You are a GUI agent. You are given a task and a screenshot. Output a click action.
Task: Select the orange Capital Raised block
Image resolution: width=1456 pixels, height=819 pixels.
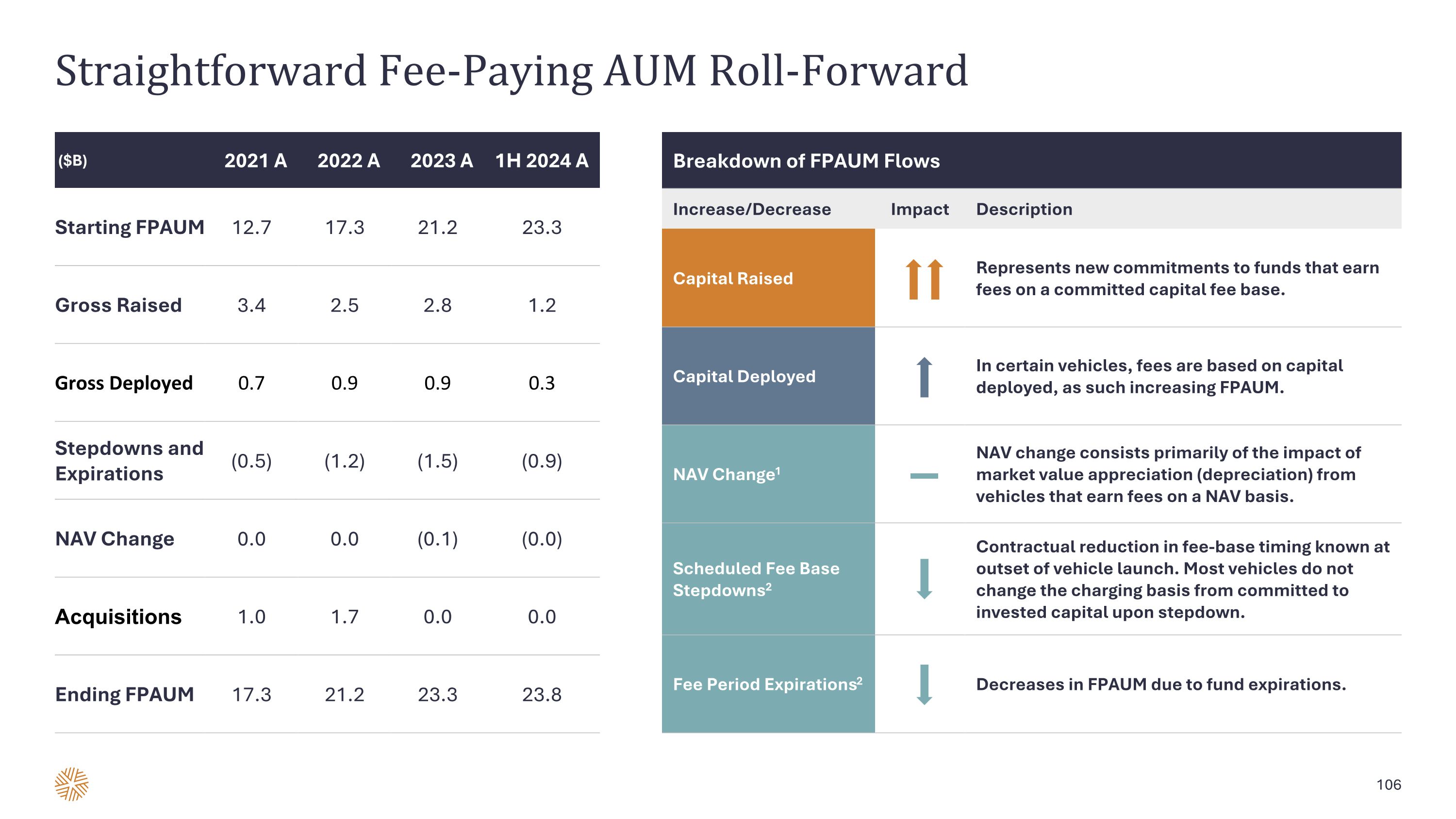click(768, 278)
